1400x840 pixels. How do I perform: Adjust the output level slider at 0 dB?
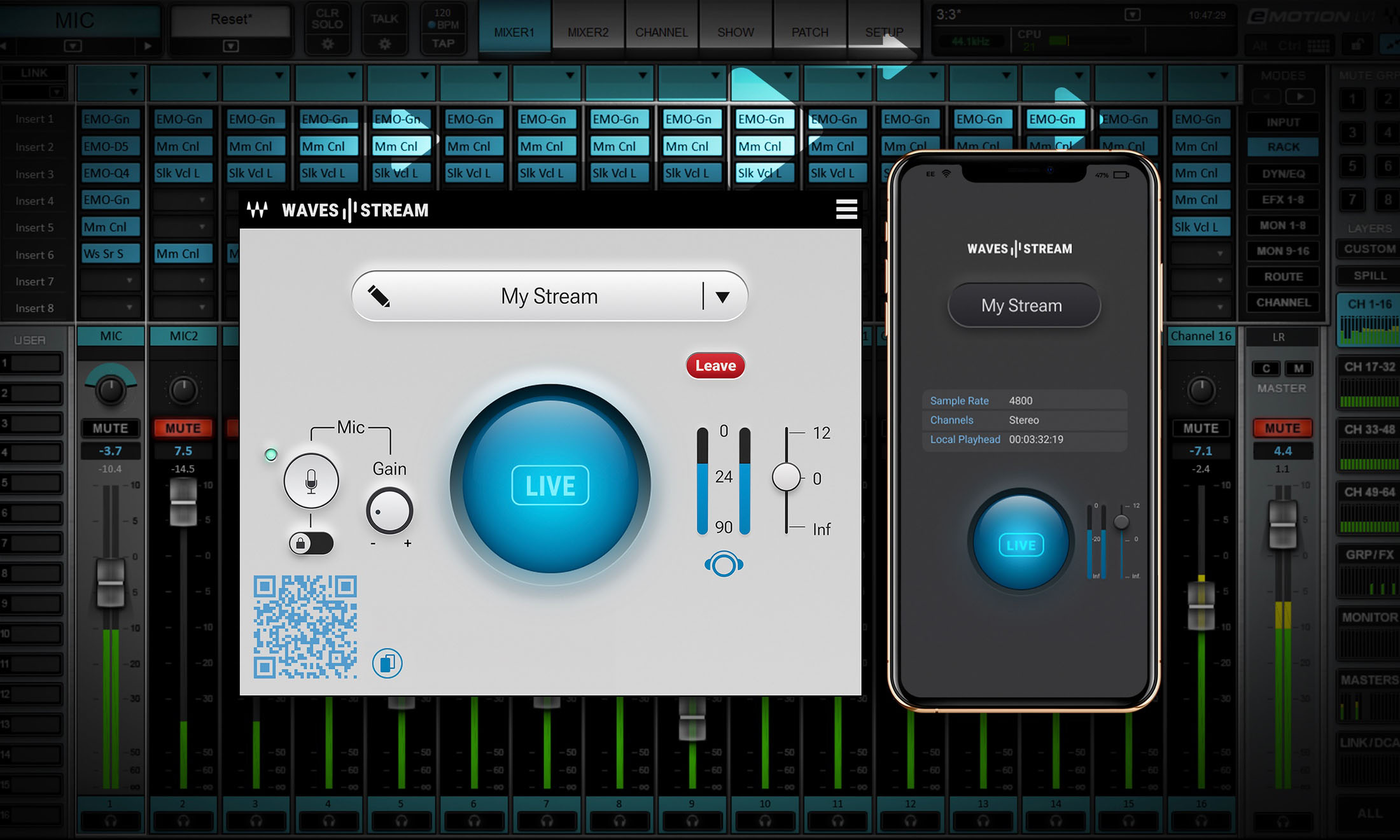pyautogui.click(x=788, y=476)
